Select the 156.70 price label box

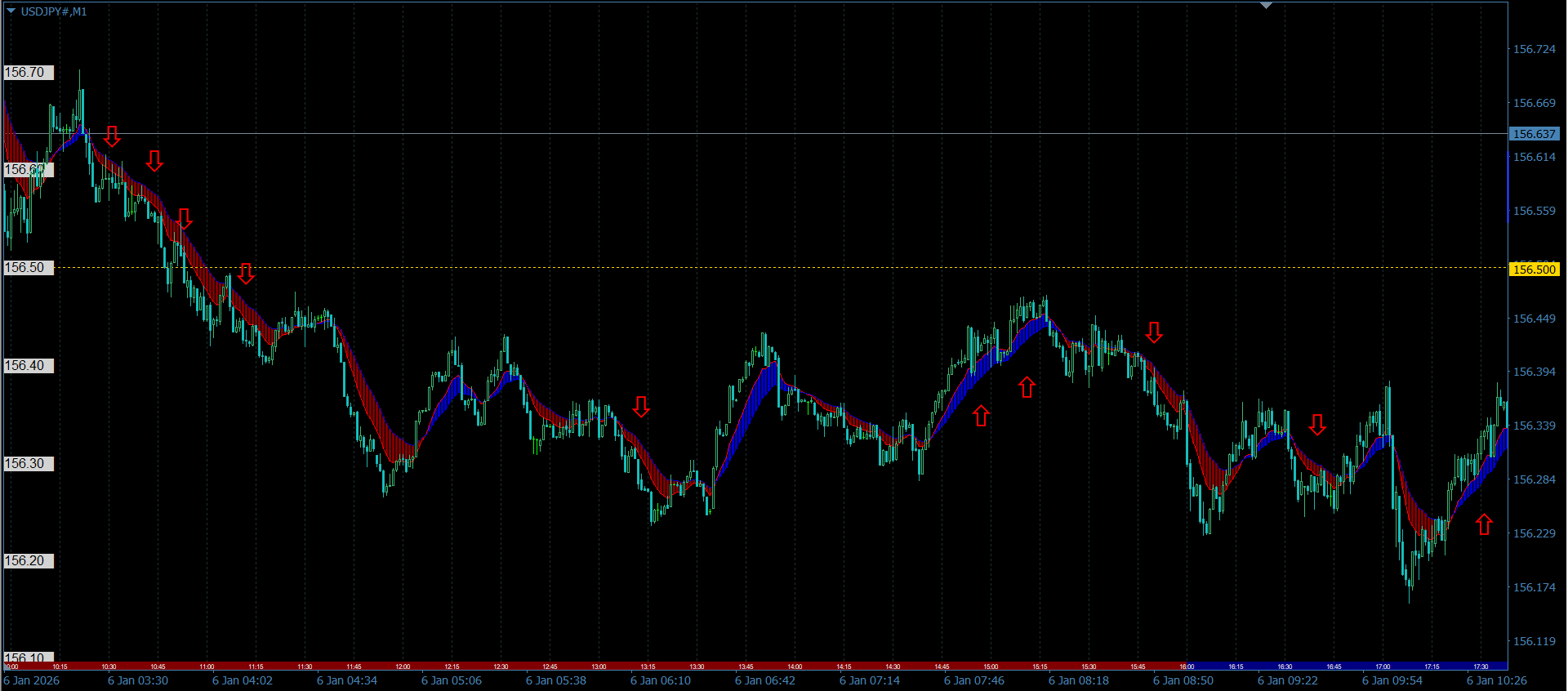[29, 73]
